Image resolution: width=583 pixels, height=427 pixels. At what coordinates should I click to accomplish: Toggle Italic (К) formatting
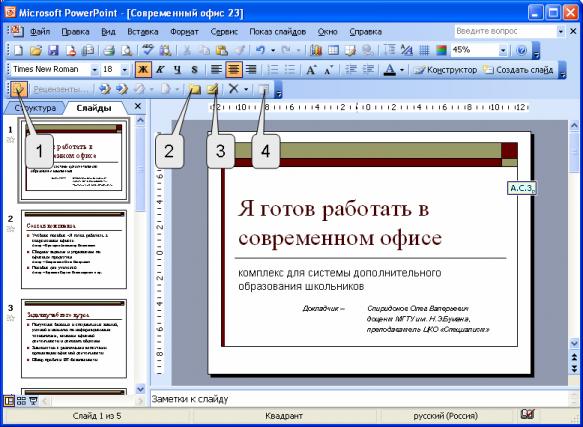160,70
